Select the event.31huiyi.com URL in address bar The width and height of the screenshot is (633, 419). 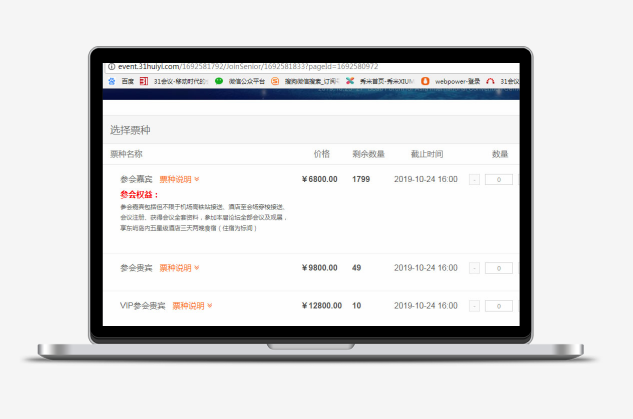(248, 67)
